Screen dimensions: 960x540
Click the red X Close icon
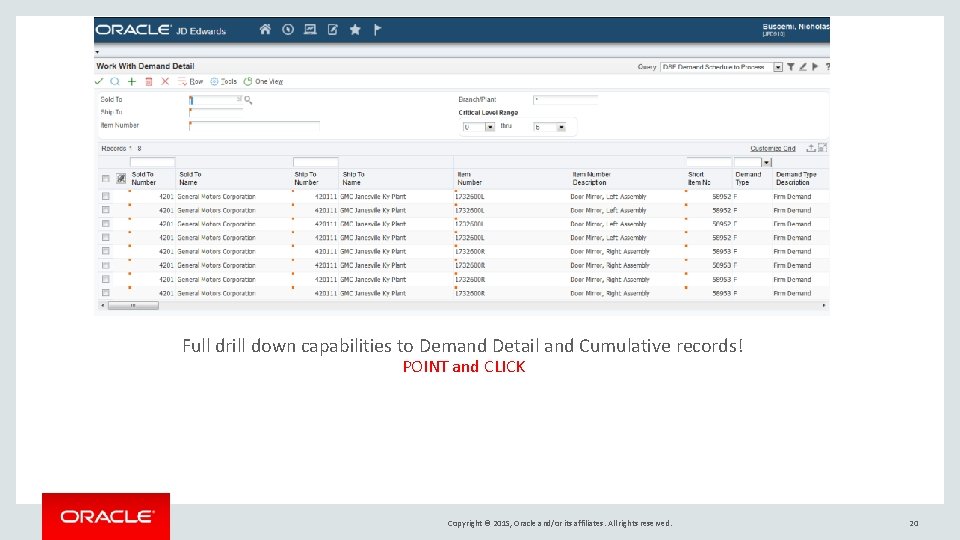point(165,81)
